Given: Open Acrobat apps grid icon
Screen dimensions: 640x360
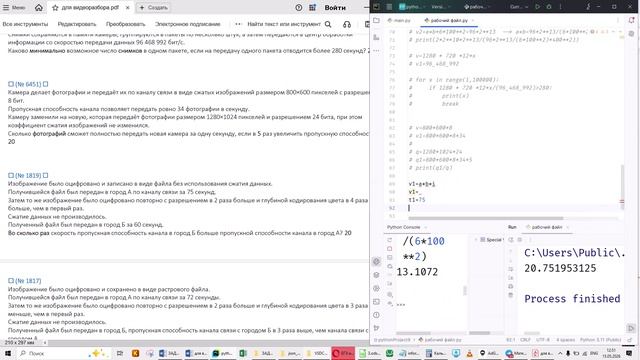Looking at the screenshot, I should coord(313,7).
